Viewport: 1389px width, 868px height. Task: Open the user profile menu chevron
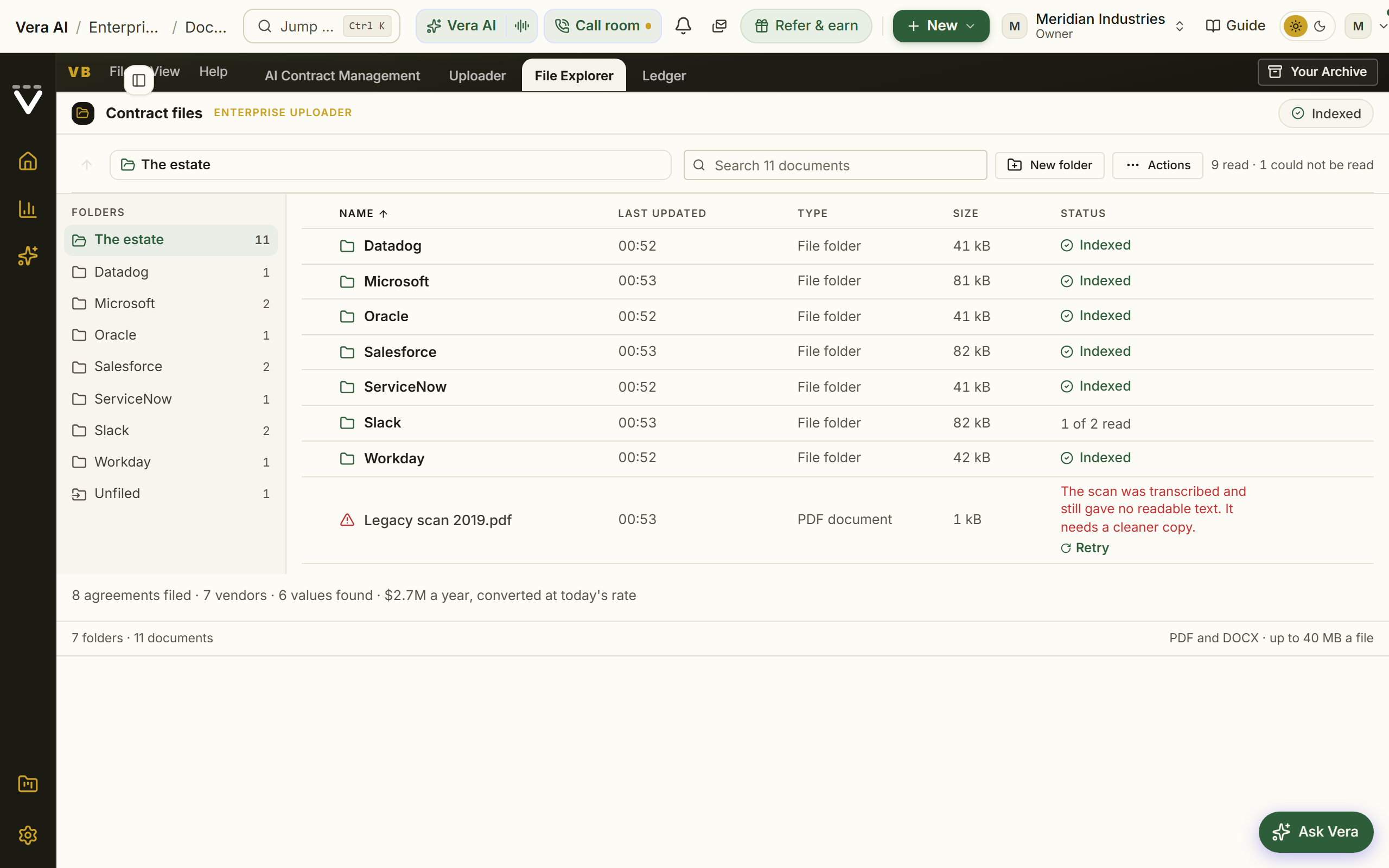(x=1383, y=26)
